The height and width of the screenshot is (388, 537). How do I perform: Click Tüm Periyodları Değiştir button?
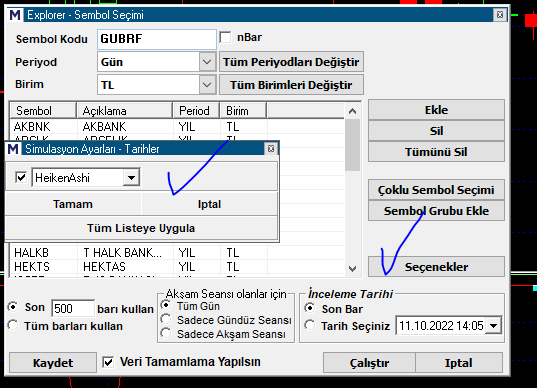(x=291, y=62)
